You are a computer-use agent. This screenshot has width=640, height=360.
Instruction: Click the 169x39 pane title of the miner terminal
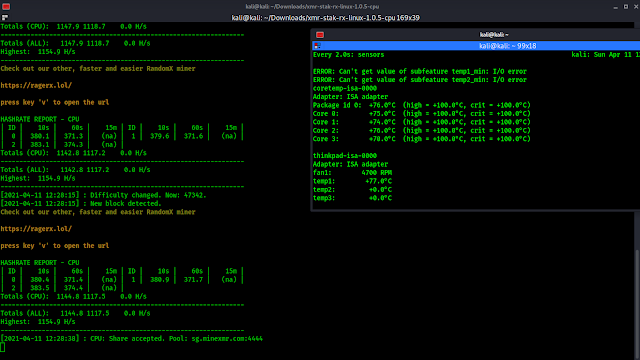click(x=325, y=18)
